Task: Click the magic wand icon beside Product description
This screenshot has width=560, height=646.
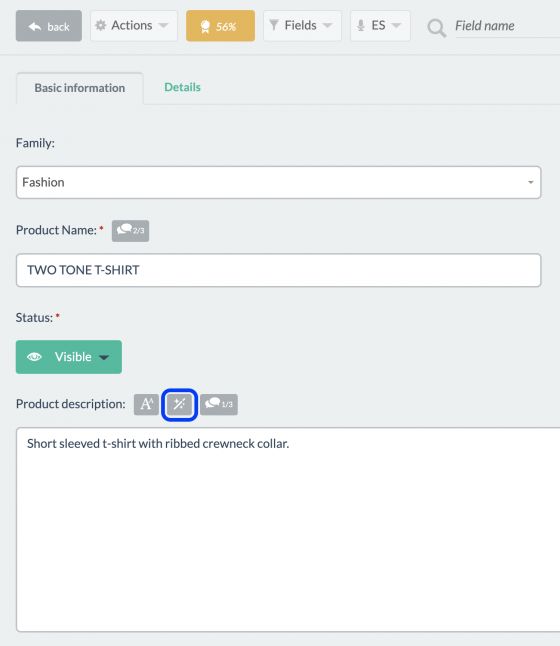Action: tap(179, 404)
